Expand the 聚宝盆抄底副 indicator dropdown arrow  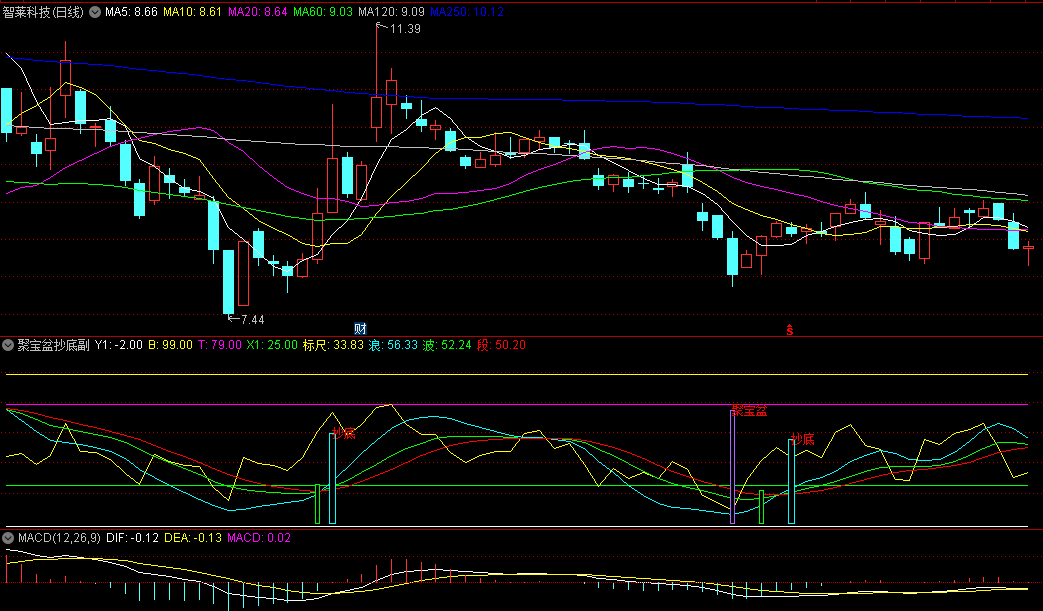[8, 345]
